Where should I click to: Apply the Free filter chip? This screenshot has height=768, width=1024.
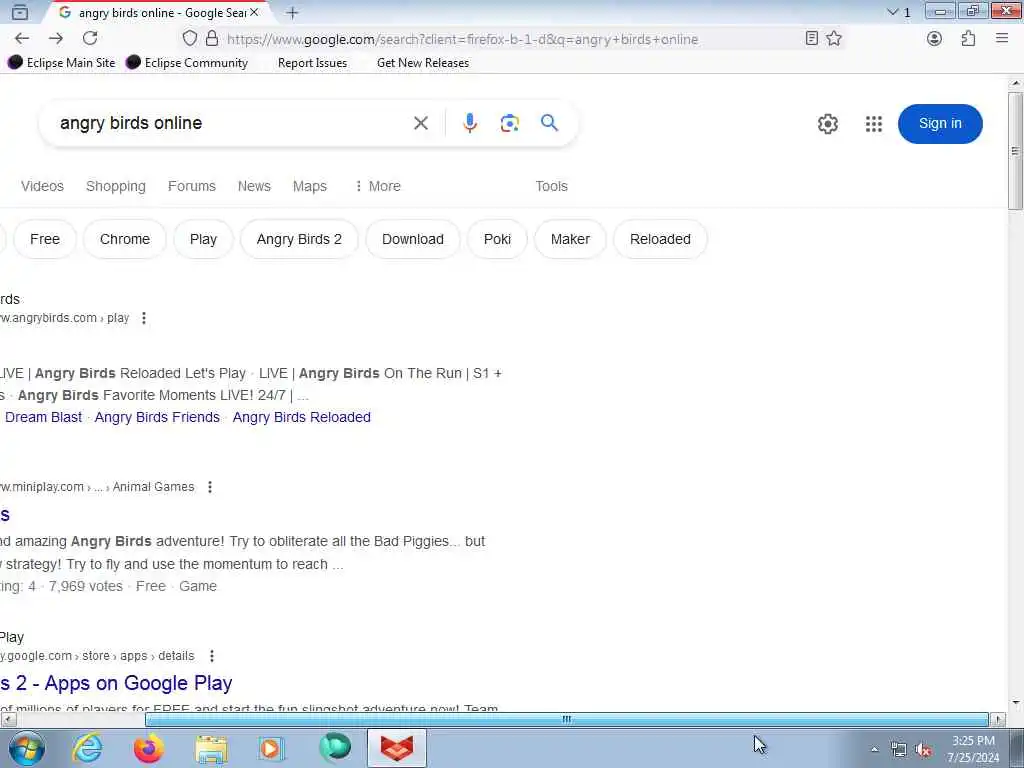pyautogui.click(x=45, y=239)
